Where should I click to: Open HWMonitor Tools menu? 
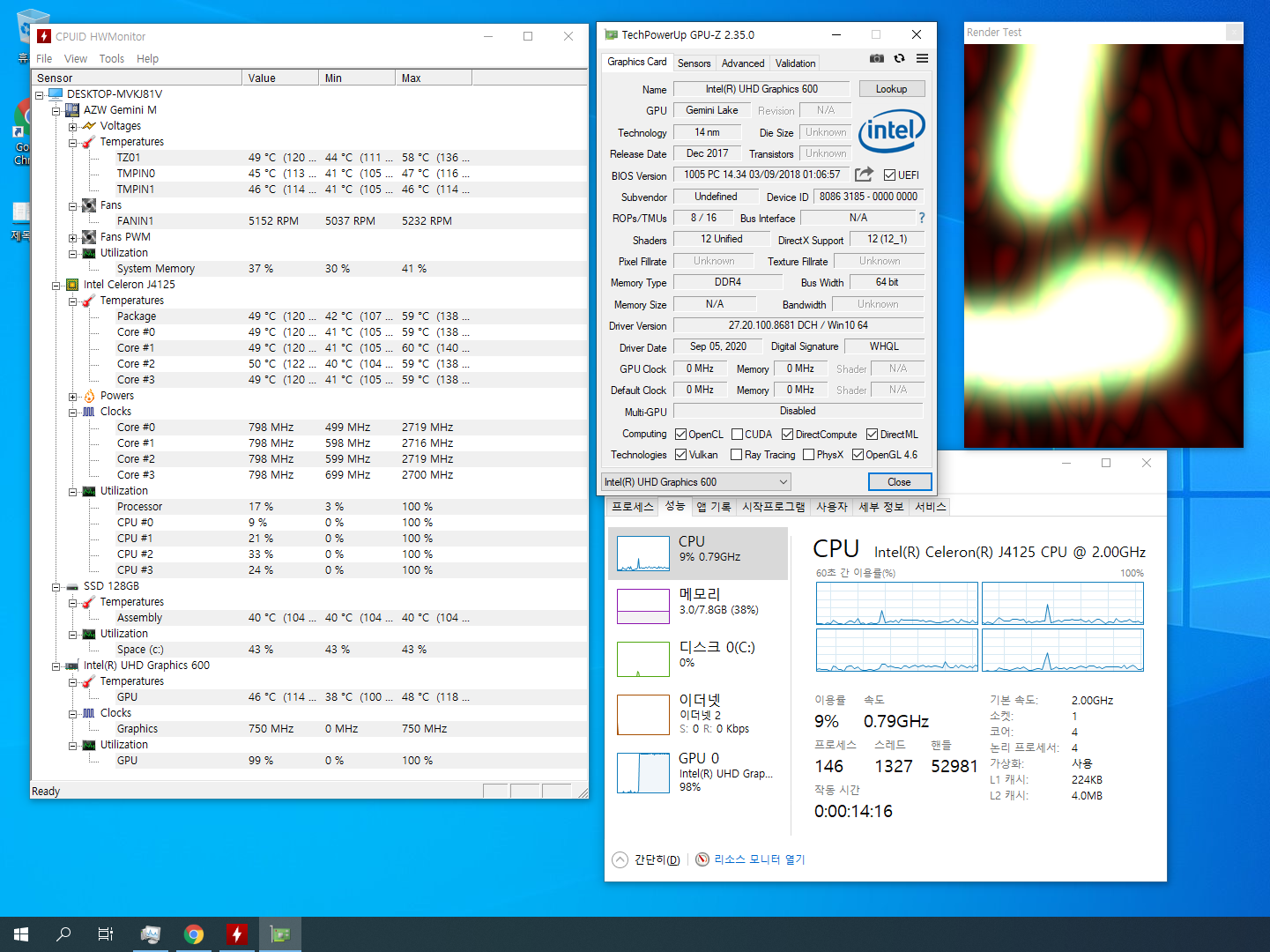[112, 59]
